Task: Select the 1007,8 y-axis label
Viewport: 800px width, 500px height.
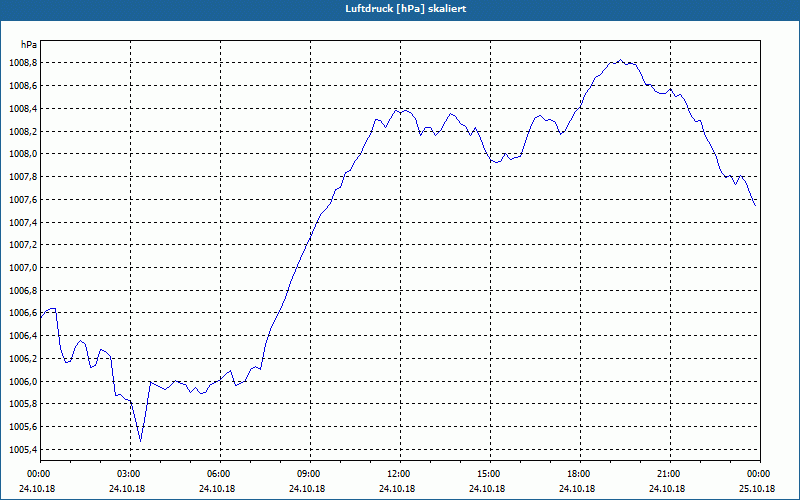Action: pyautogui.click(x=22, y=177)
